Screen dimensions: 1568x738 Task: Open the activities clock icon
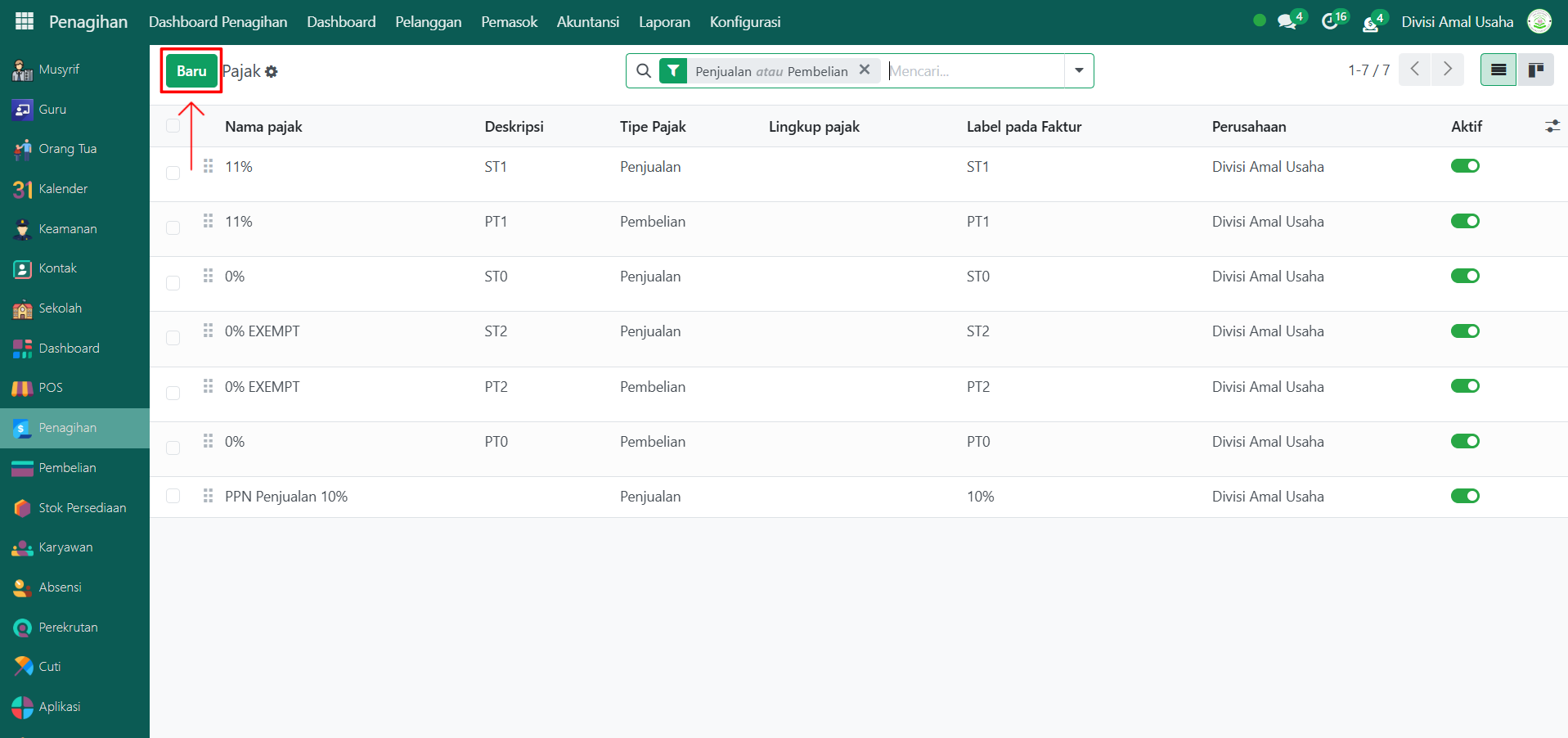[1331, 22]
